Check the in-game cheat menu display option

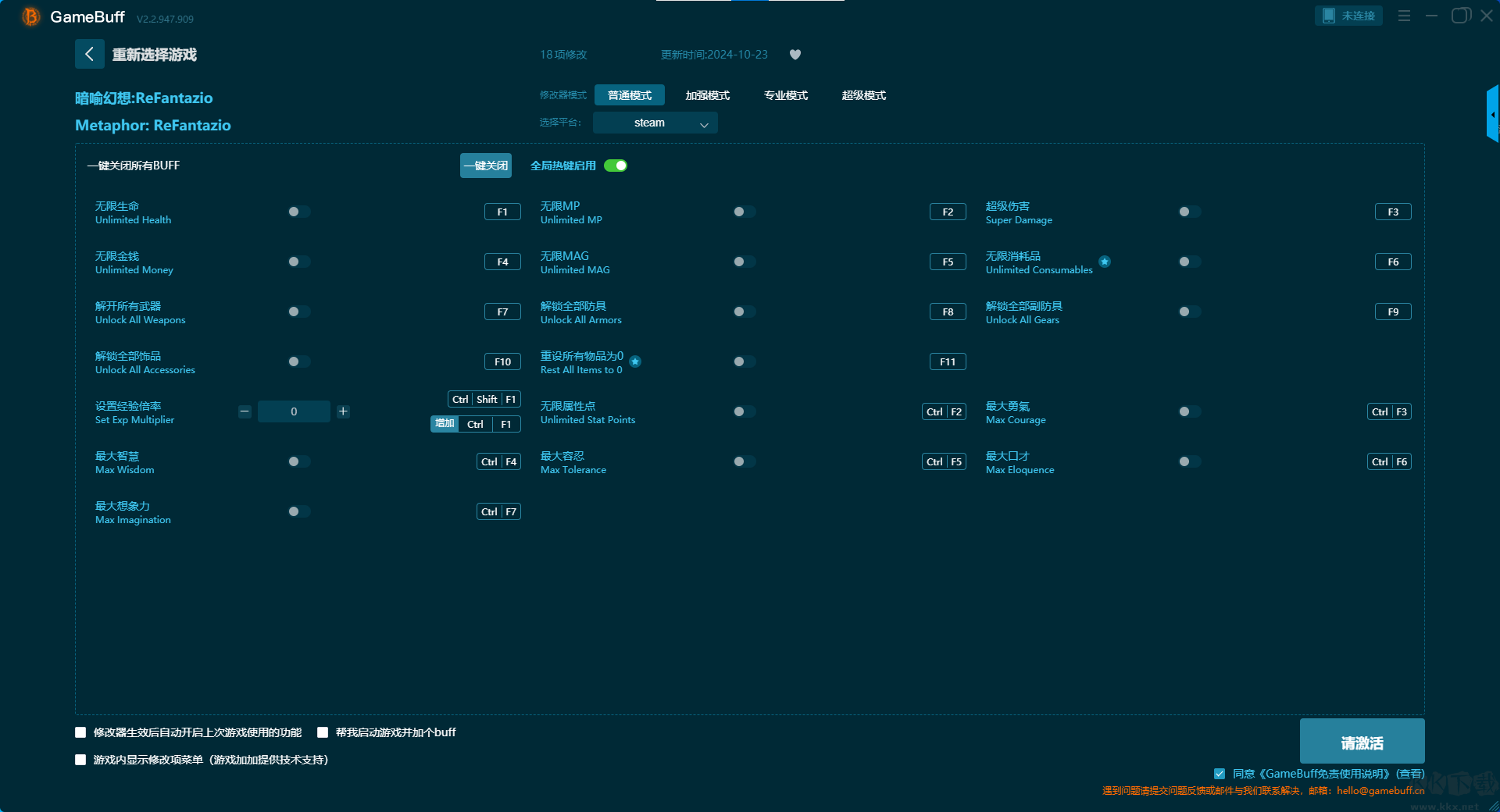pyautogui.click(x=80, y=760)
